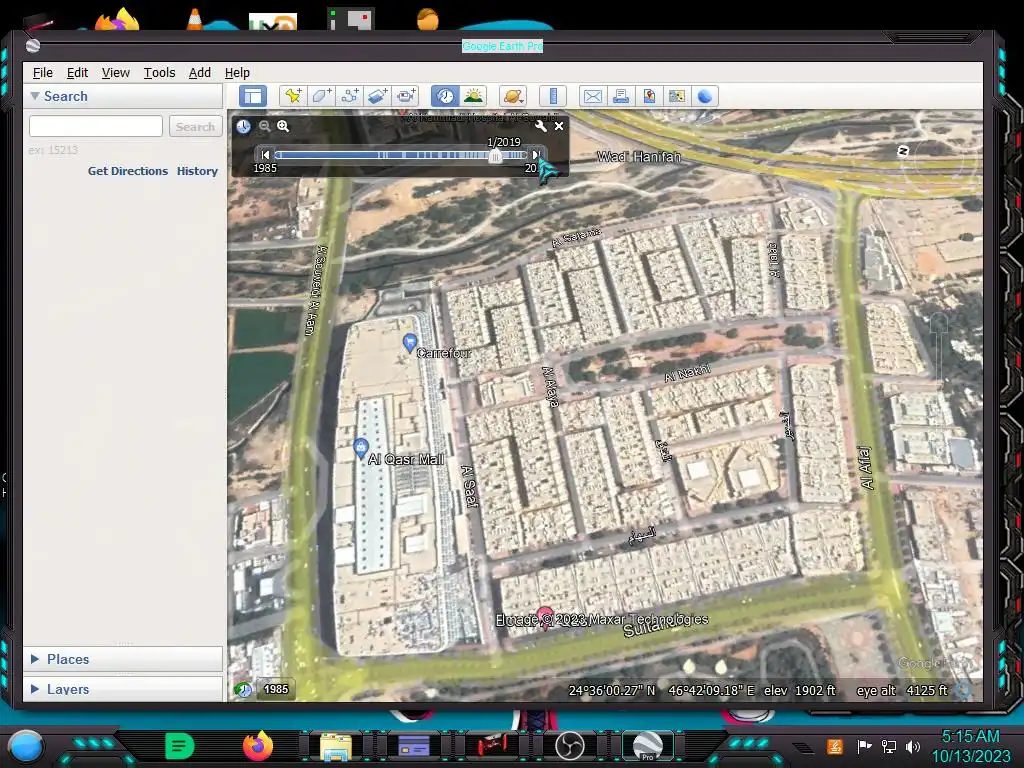1024x768 pixels.
Task: Toggle the sidebar visibility button
Action: pos(253,97)
